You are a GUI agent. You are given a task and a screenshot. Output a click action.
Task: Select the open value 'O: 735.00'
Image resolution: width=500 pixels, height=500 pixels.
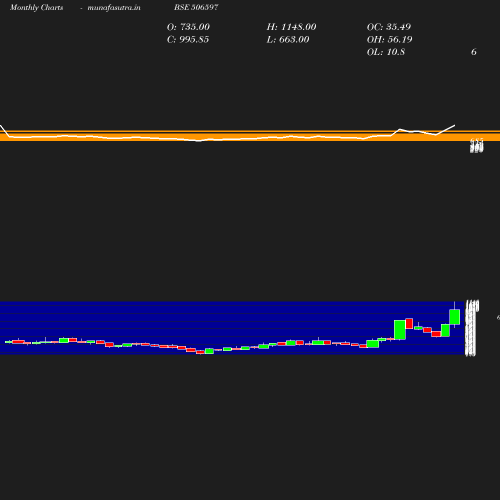point(188,27)
